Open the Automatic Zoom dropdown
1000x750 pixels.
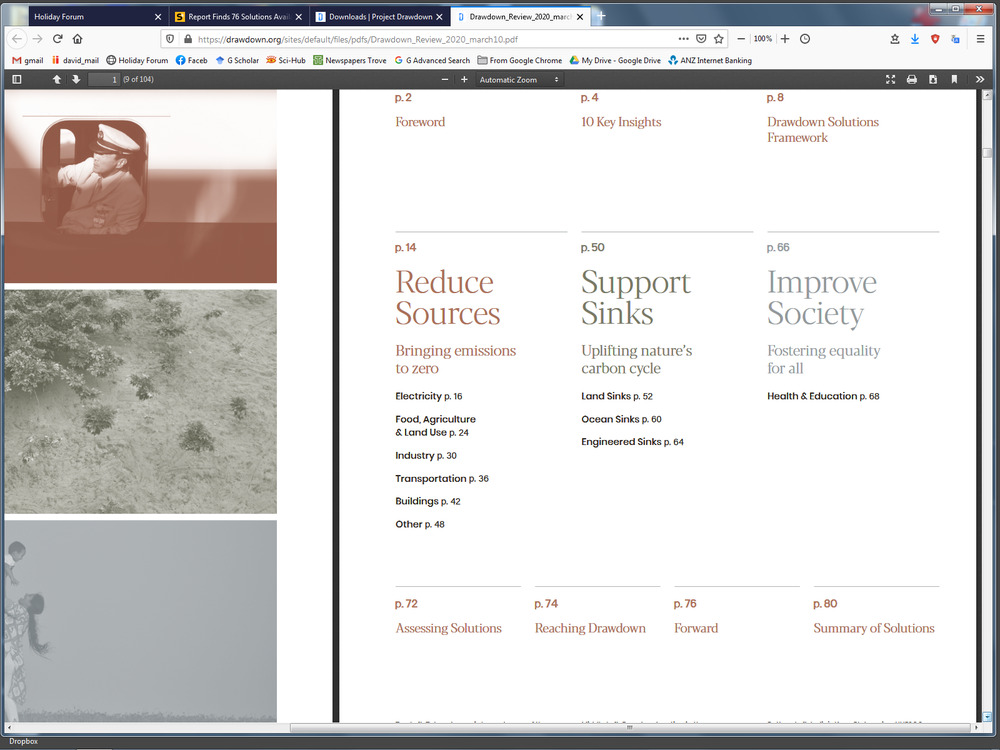[x=519, y=79]
